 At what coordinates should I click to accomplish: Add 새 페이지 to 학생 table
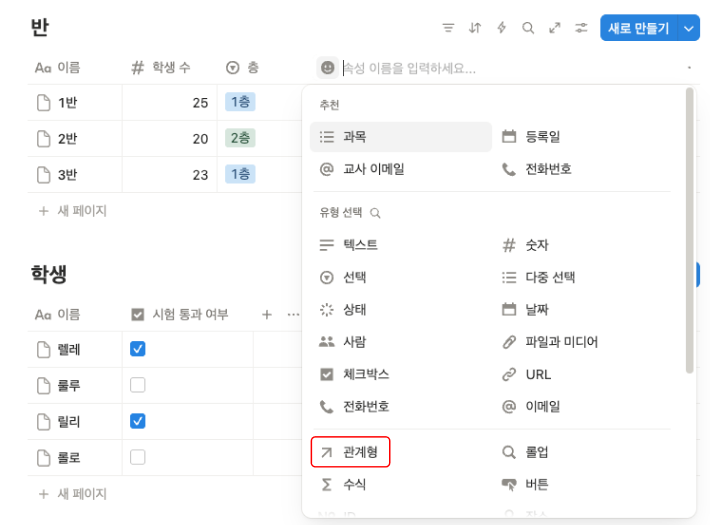(x=73, y=494)
